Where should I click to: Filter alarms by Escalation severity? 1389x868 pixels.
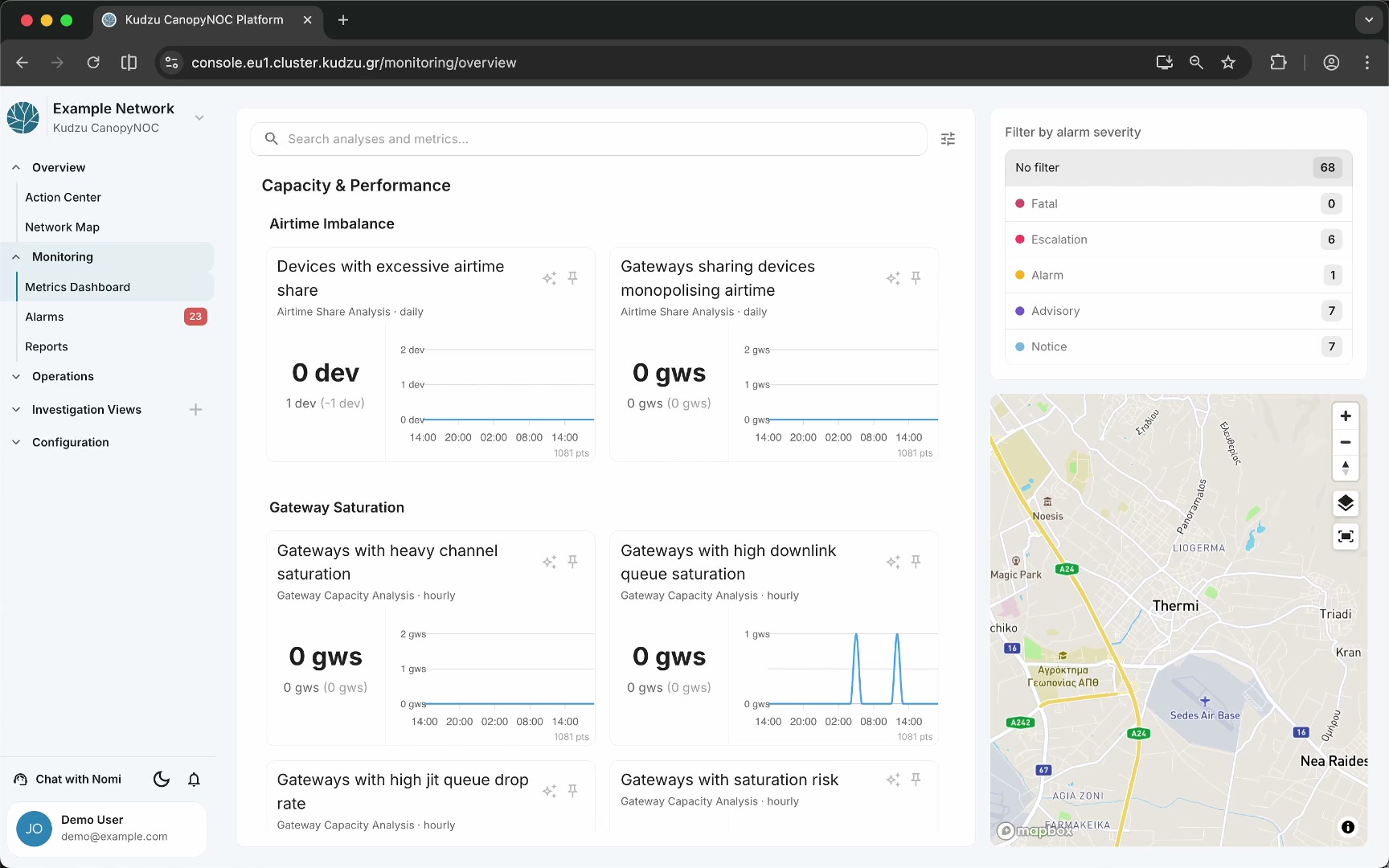click(1178, 240)
